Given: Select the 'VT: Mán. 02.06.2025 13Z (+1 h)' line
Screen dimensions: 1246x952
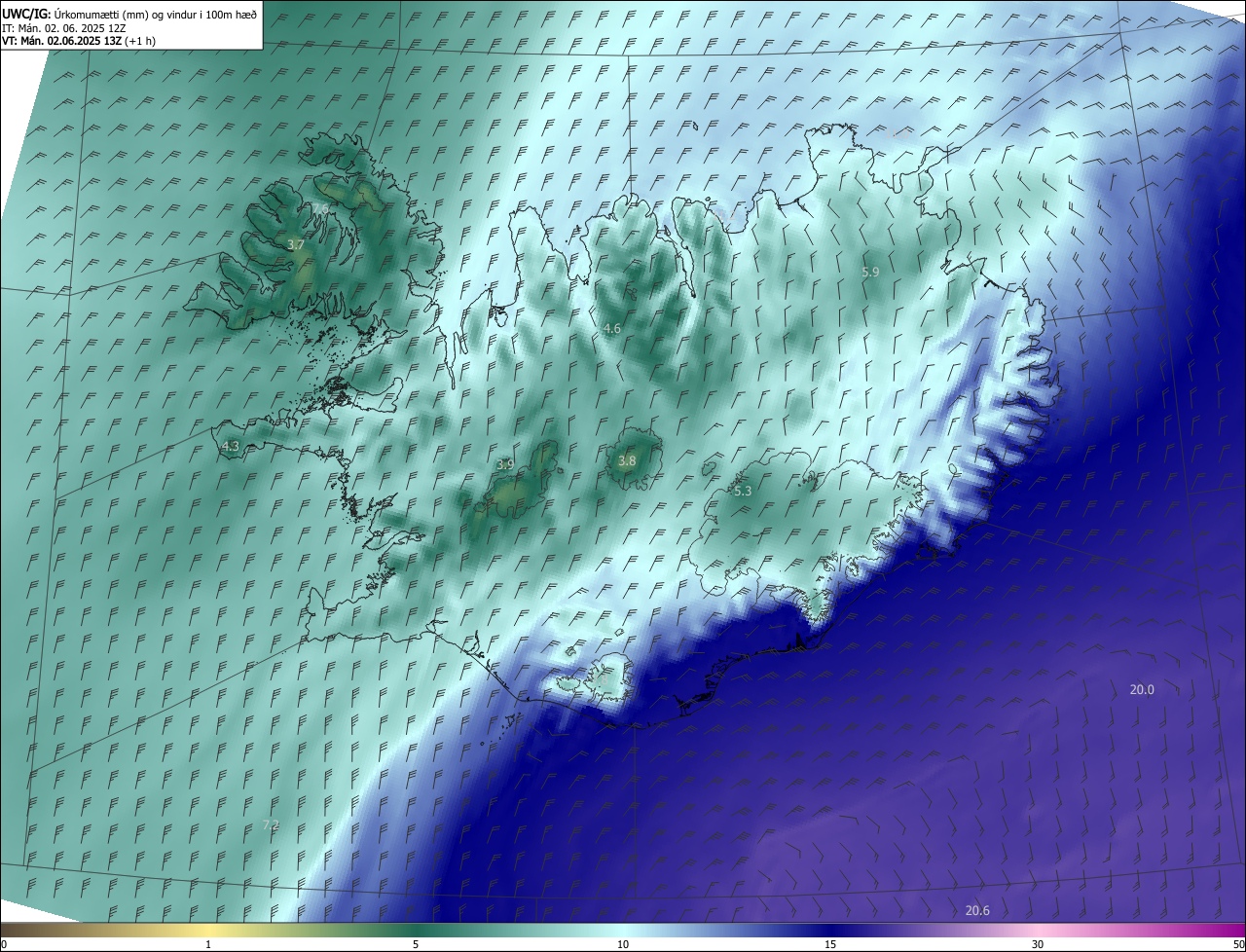Looking at the screenshot, I should click(79, 41).
